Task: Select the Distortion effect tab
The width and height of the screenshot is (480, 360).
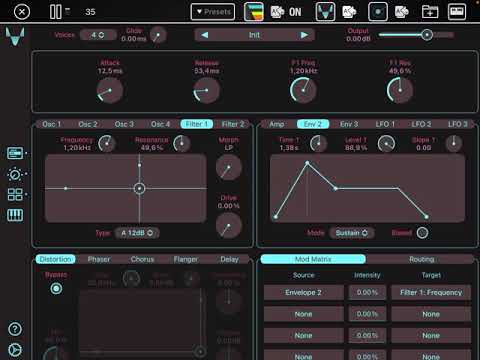Action: (x=55, y=259)
